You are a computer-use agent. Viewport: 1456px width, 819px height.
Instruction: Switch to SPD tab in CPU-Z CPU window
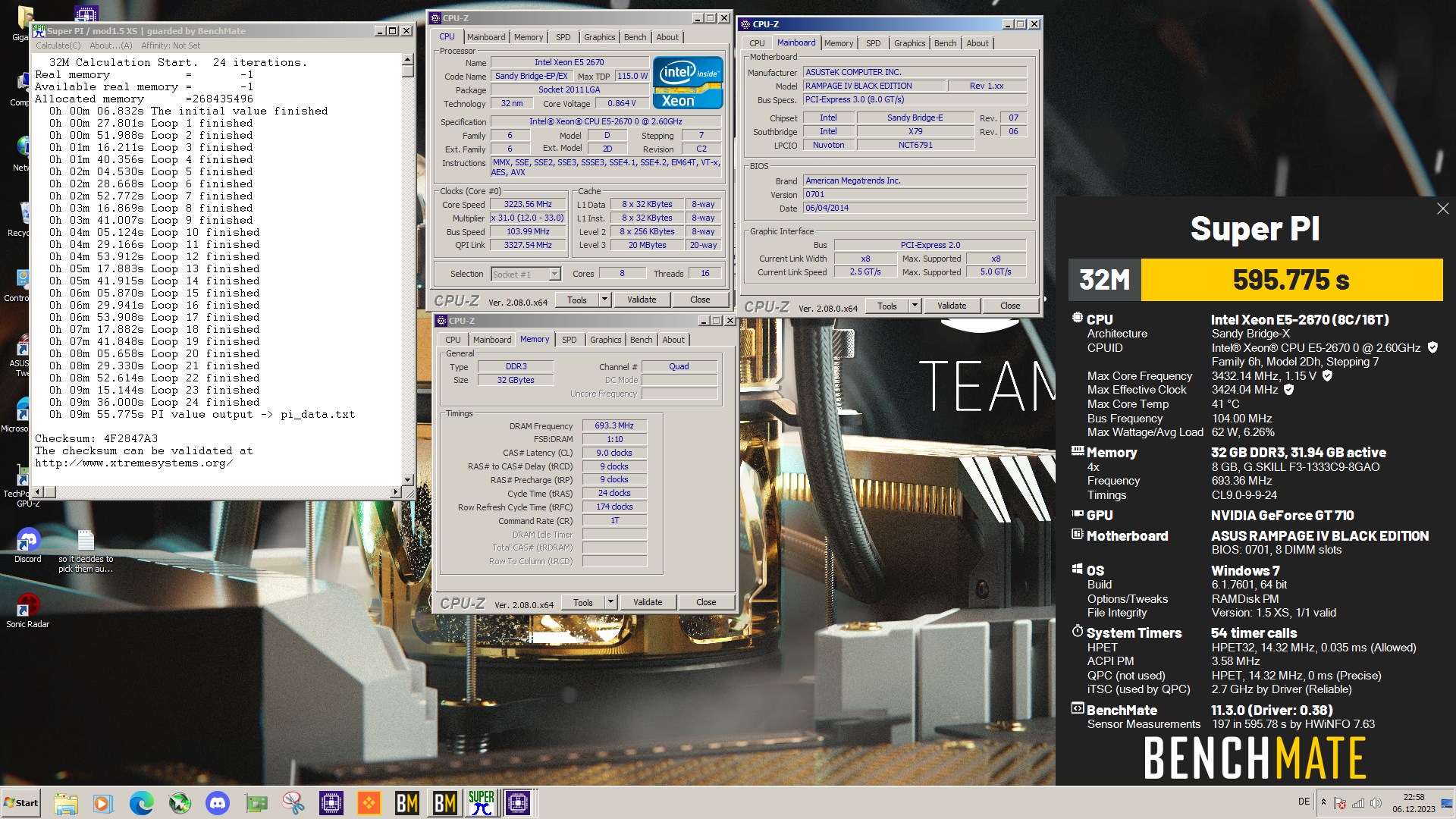(563, 37)
